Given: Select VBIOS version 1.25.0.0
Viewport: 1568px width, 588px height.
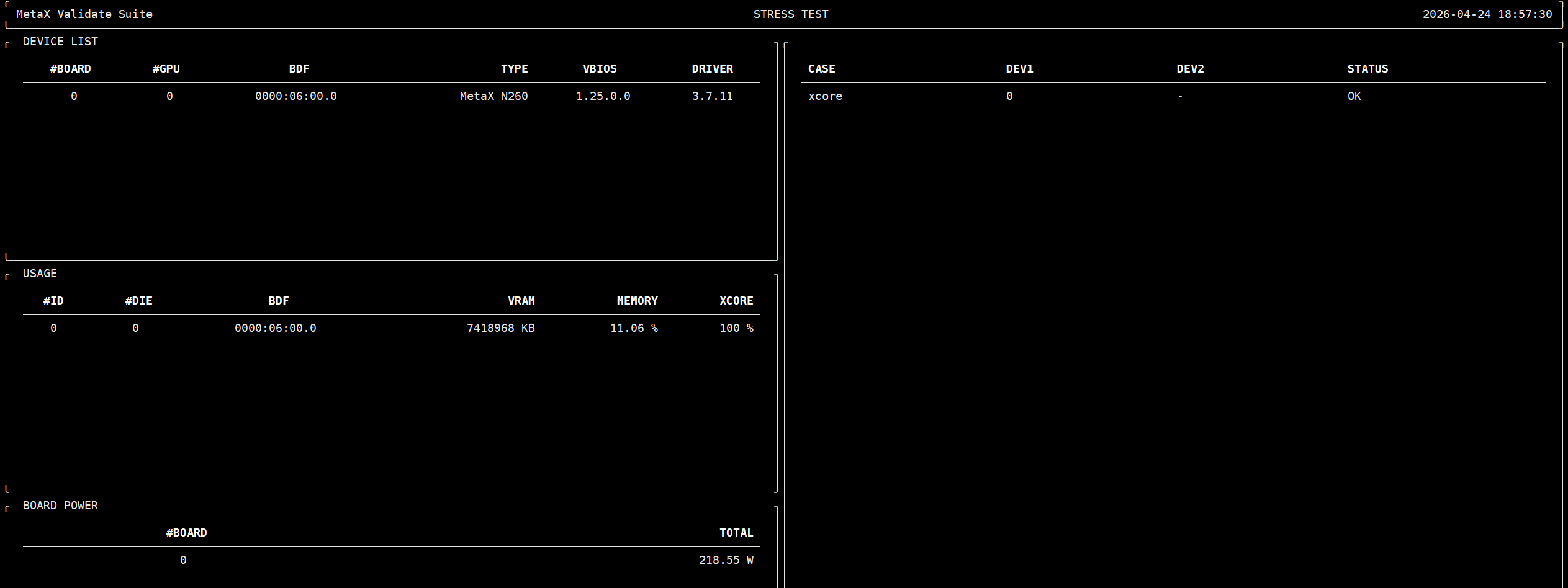Looking at the screenshot, I should 603,96.
